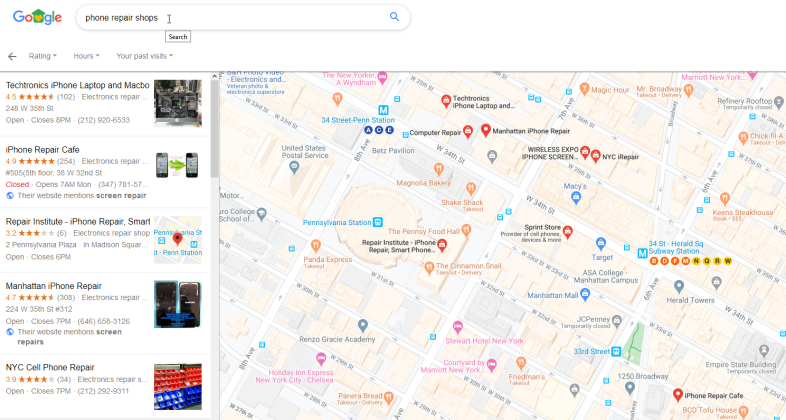The height and width of the screenshot is (420, 786).
Task: Click The Pennsy Food Hall icon
Action: [x=466, y=231]
